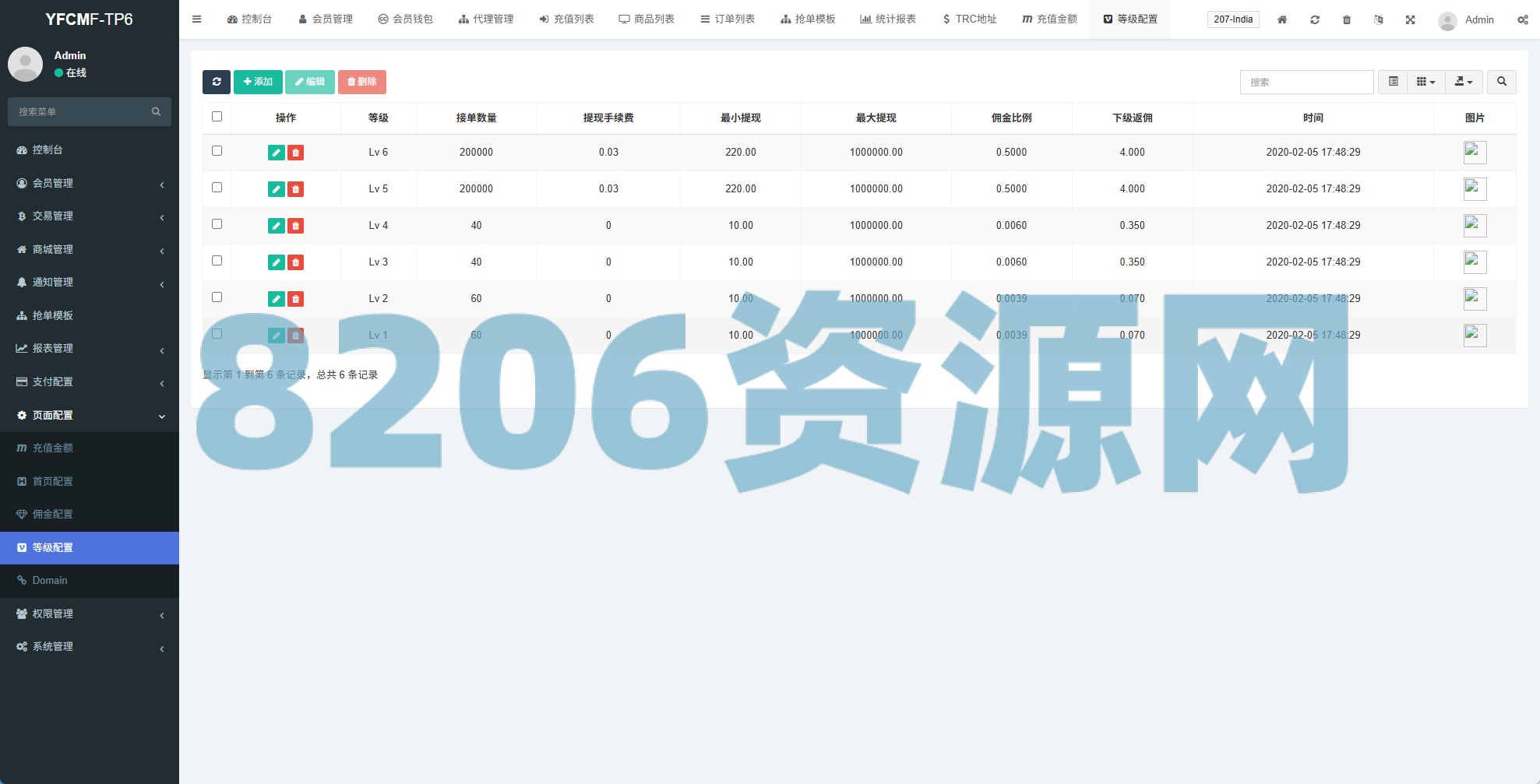The height and width of the screenshot is (784, 1540).
Task: Open the columns dropdown in table toolbar
Action: coord(1425,82)
